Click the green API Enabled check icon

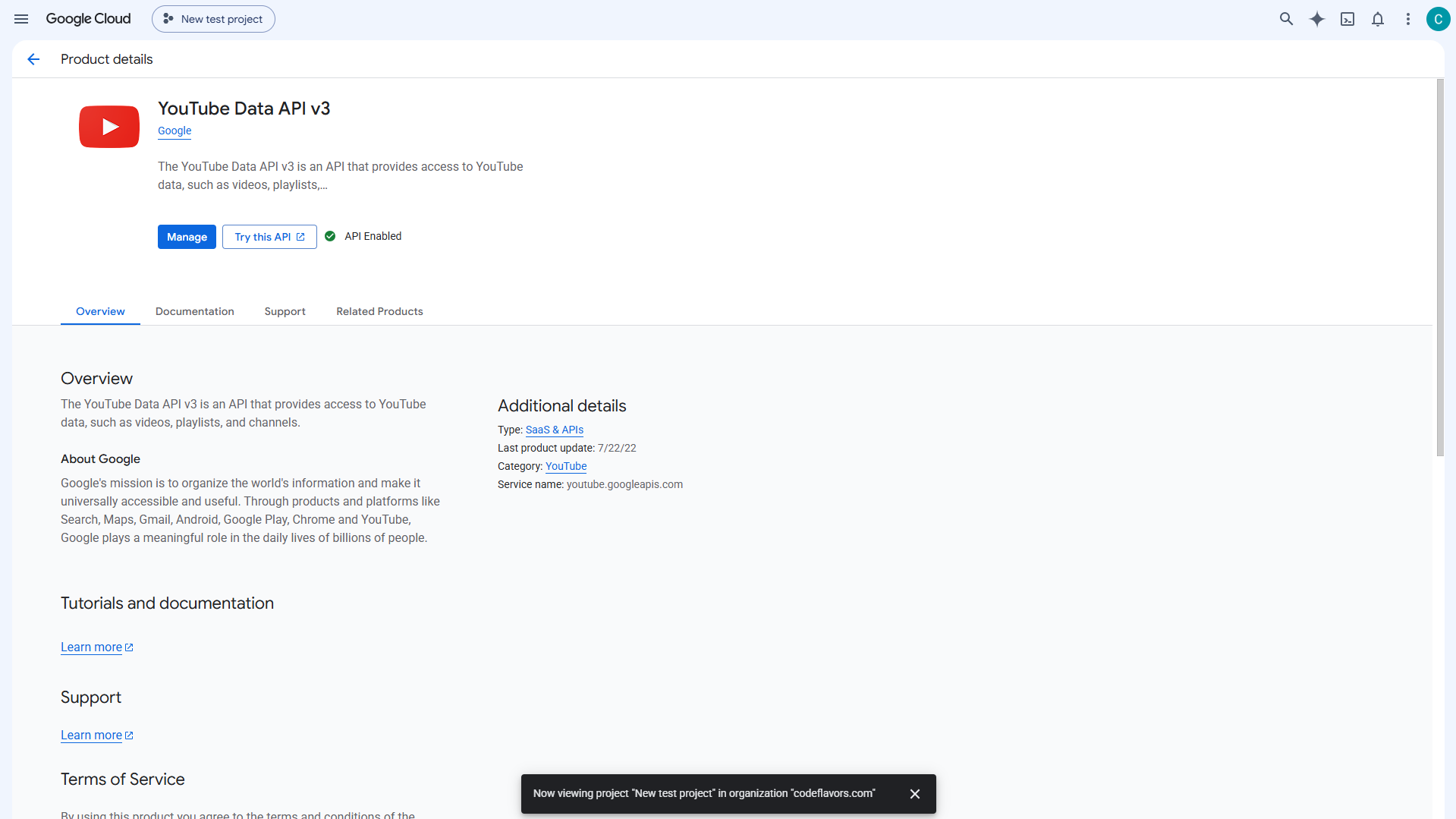tap(330, 236)
